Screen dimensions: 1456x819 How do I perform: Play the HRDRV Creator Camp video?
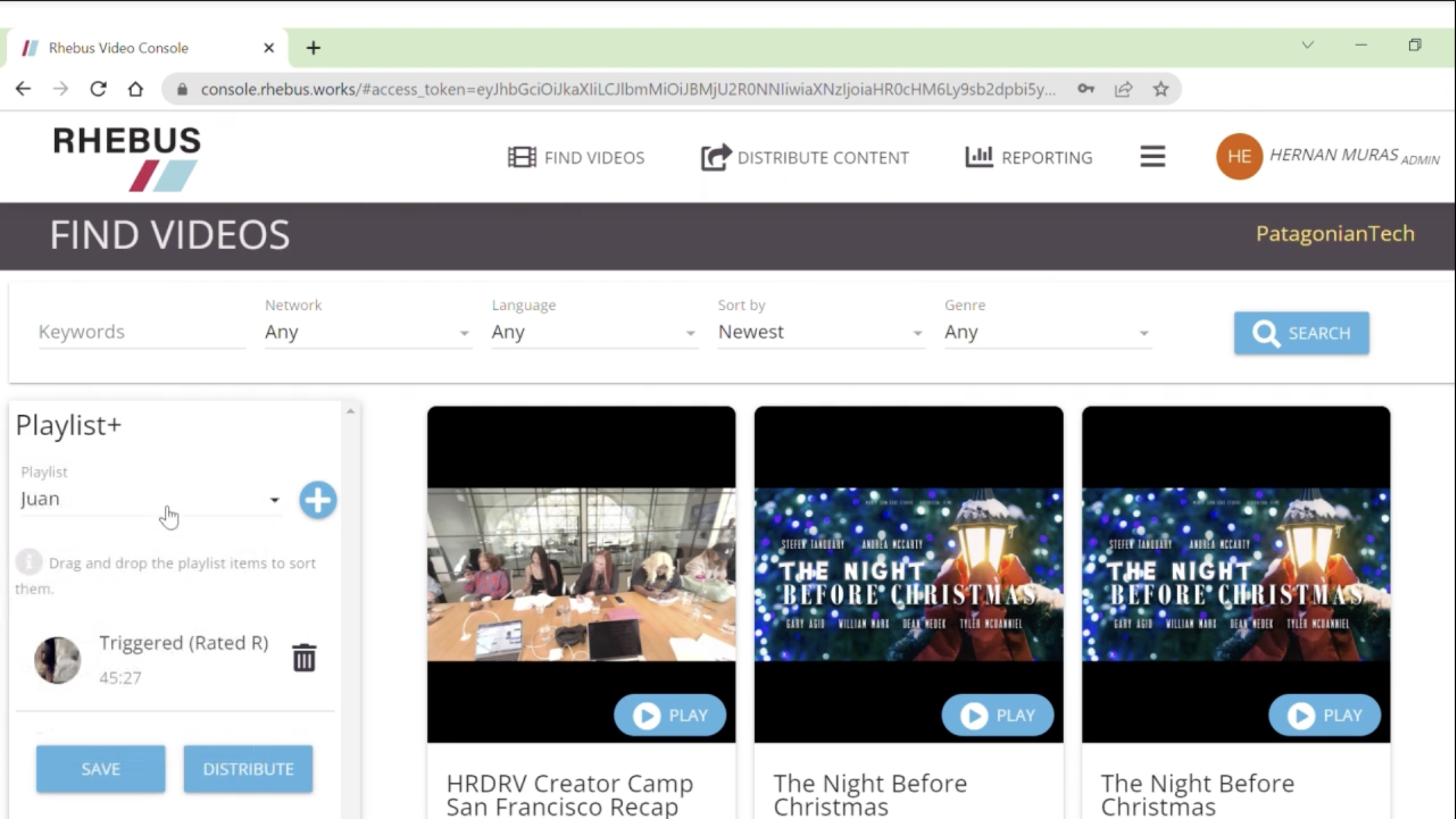[670, 715]
